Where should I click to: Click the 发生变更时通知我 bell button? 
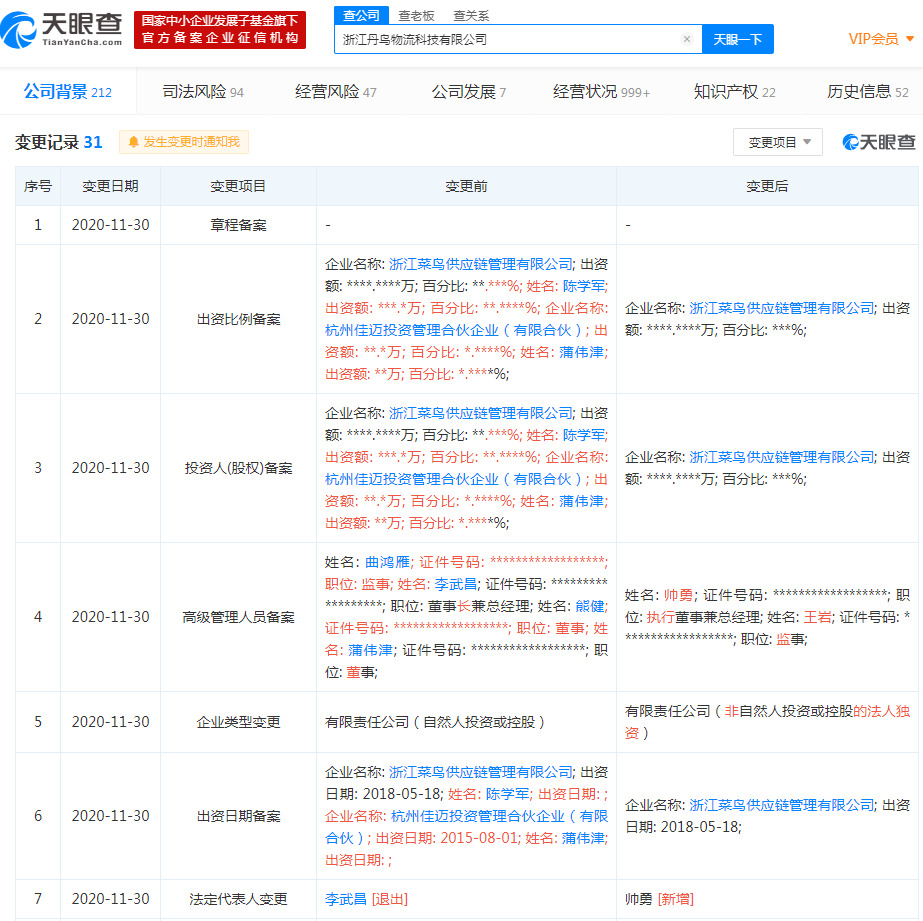[x=184, y=142]
